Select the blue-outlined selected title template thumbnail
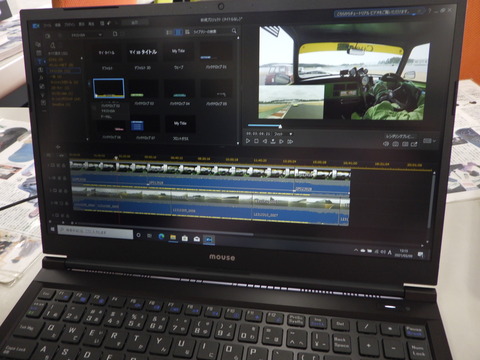Image resolution: width=480 pixels, height=360 pixels. [x=109, y=88]
